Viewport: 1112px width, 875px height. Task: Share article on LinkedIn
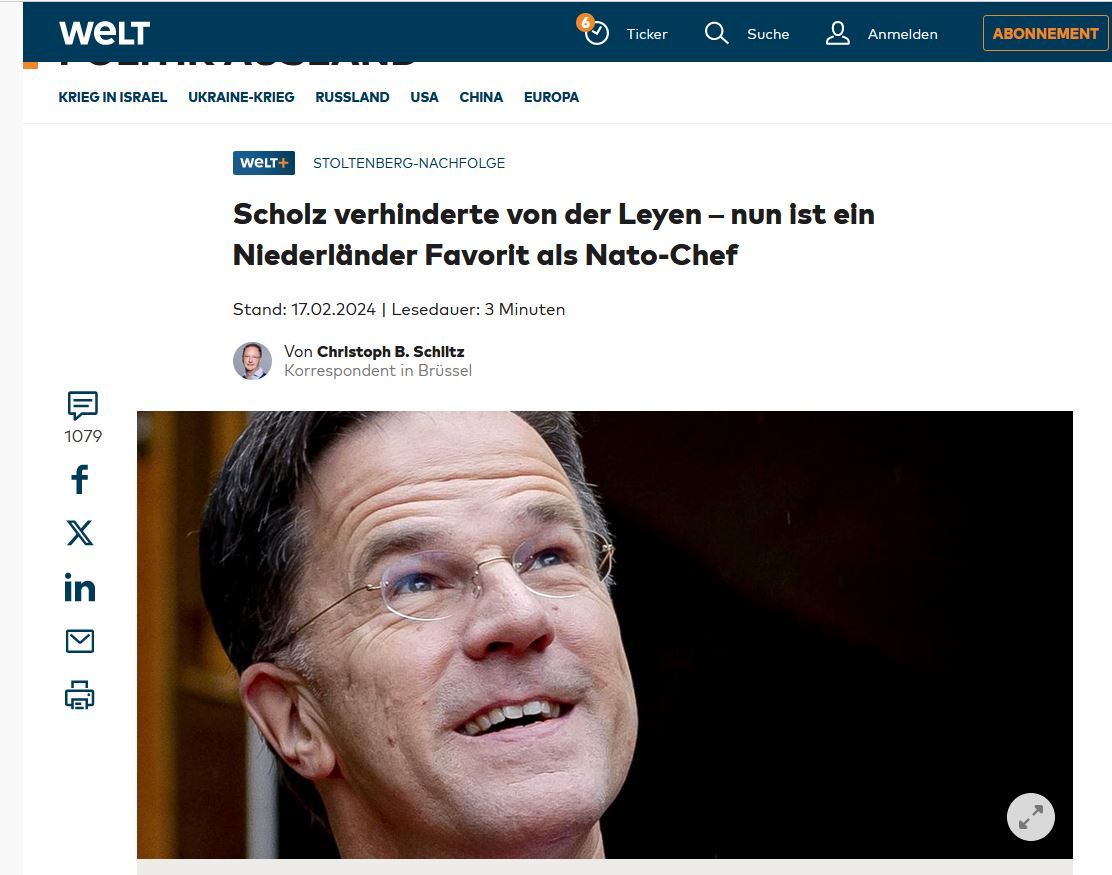(80, 587)
